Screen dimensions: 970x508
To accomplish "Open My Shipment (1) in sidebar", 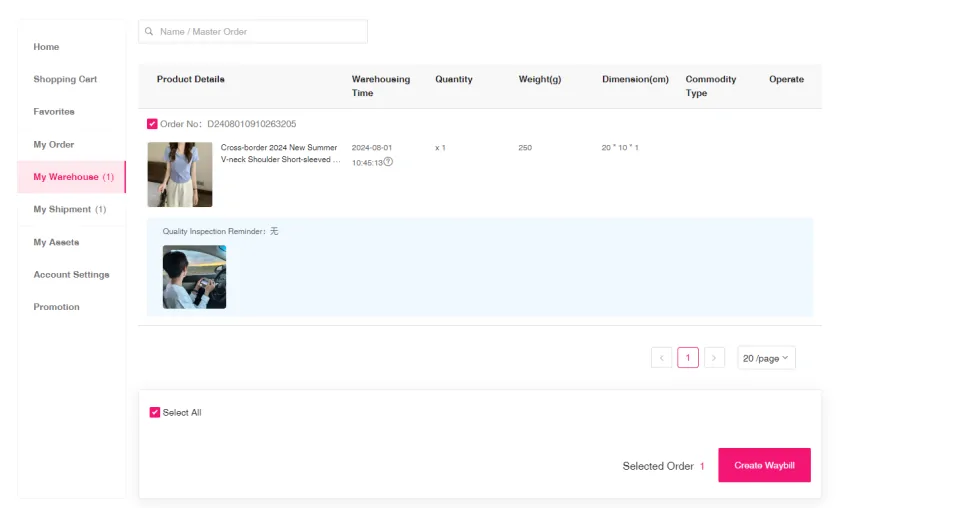I will tap(70, 209).
